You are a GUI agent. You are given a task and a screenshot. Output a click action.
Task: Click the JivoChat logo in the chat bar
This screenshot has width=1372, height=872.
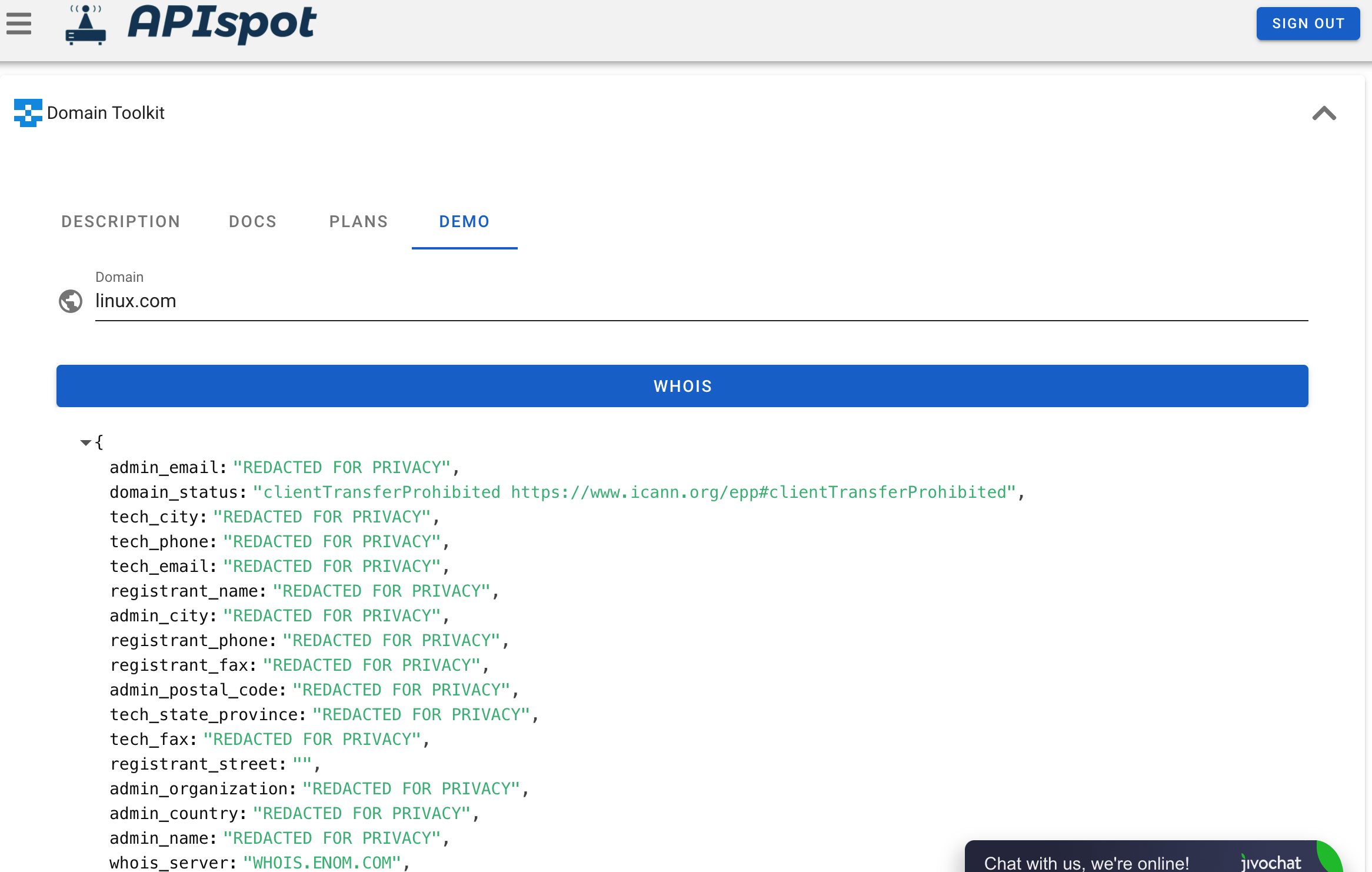(1270, 863)
